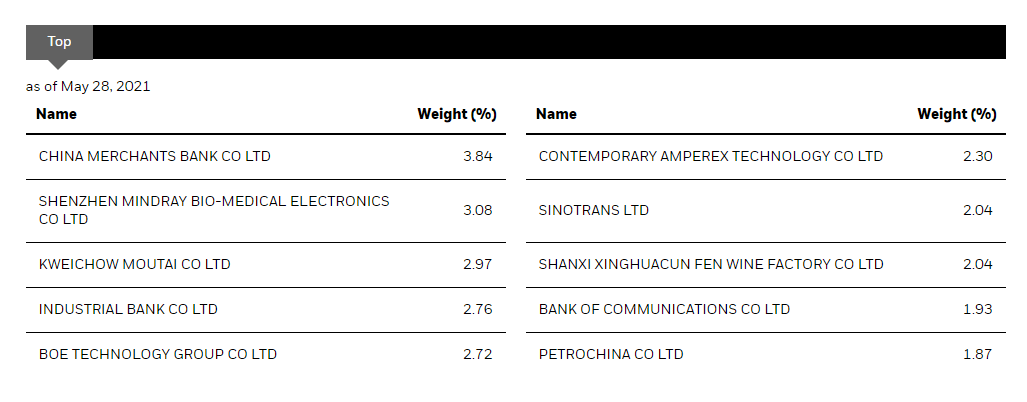The image size is (1027, 402).
Task: Click the 3.84 weight value
Action: tap(477, 156)
